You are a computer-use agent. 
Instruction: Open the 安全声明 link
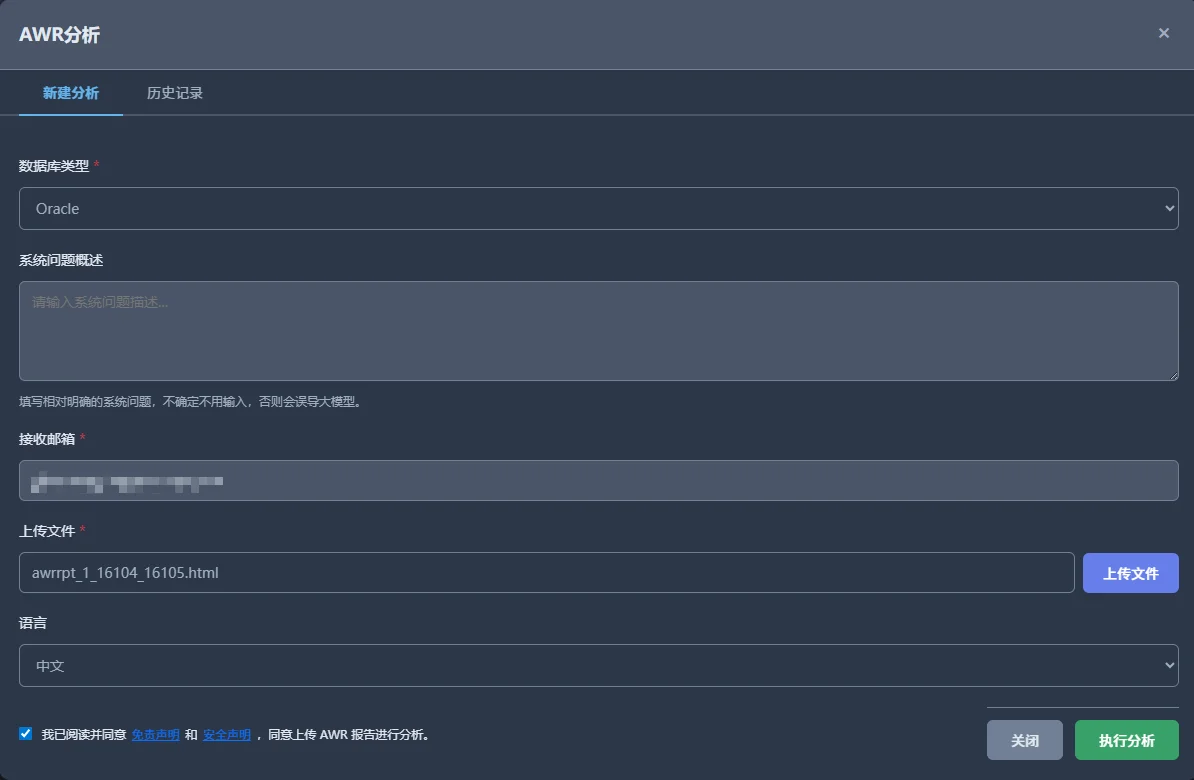click(x=227, y=735)
